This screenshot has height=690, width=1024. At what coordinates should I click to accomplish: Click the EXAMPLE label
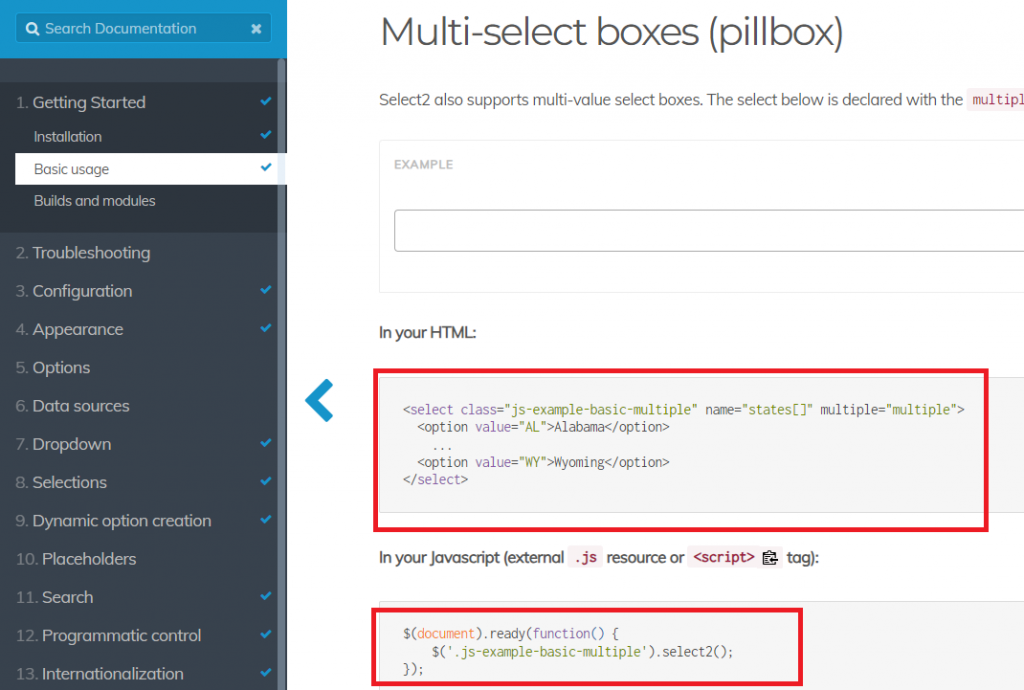coord(423,165)
